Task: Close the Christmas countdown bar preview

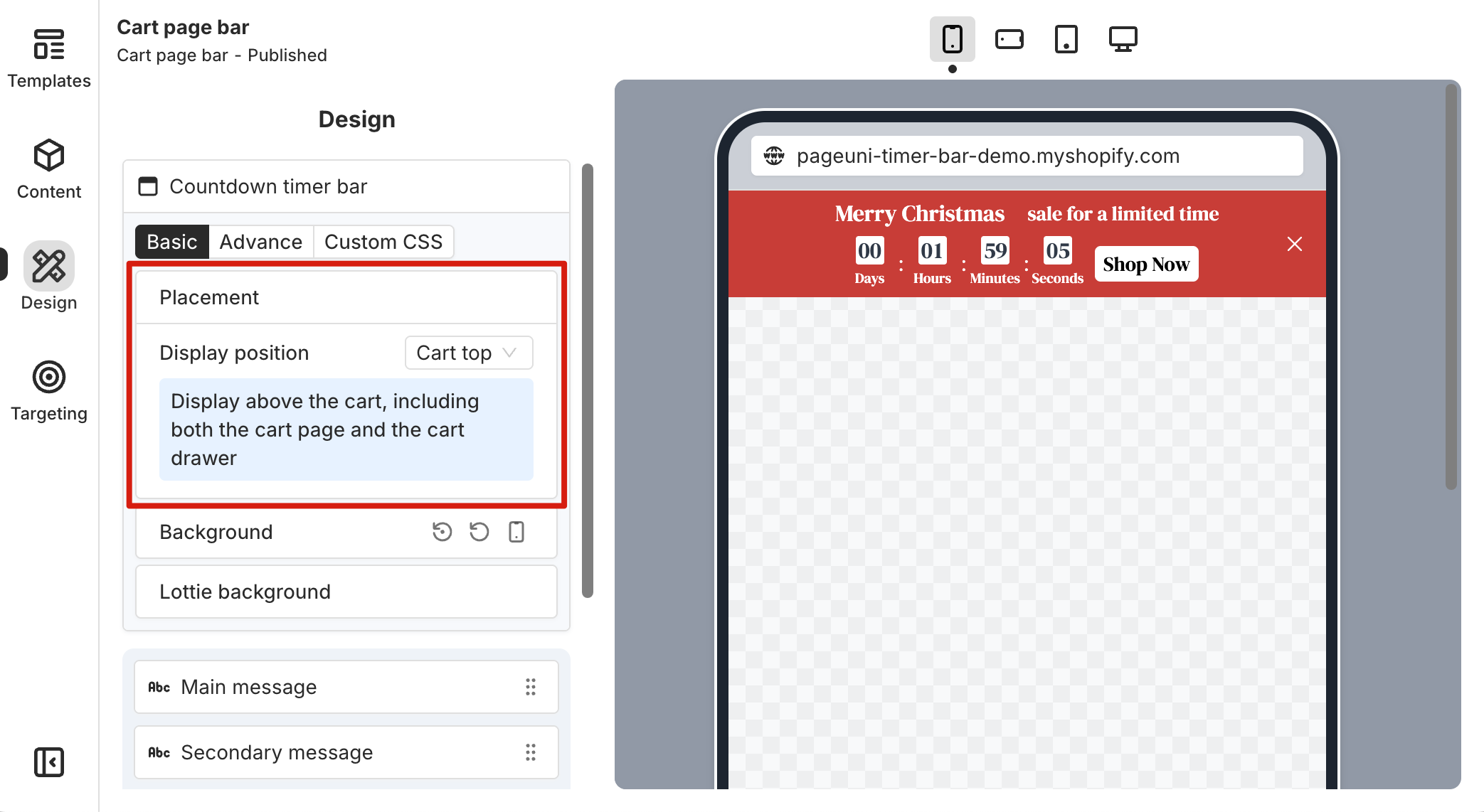Action: pos(1295,244)
